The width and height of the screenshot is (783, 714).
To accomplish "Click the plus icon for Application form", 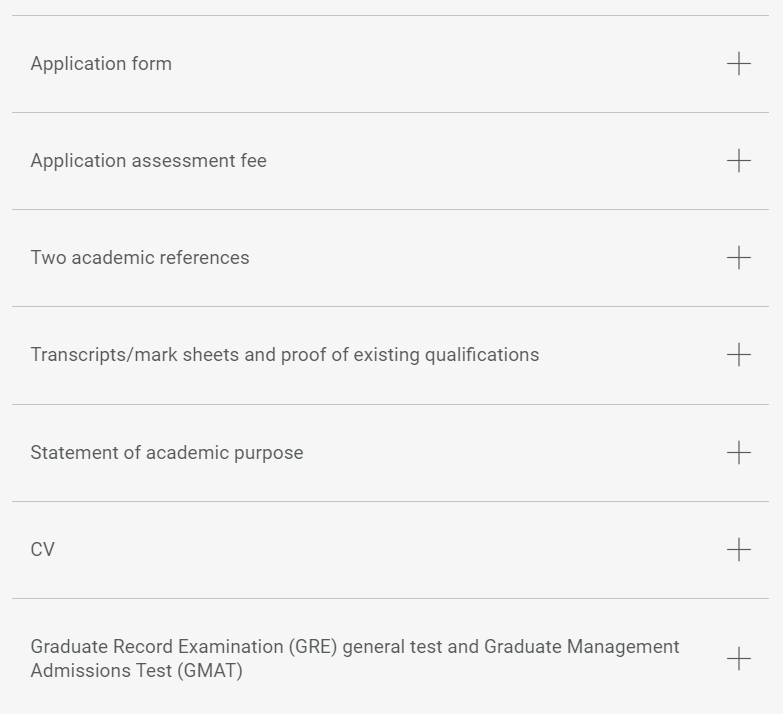I will pos(738,64).
